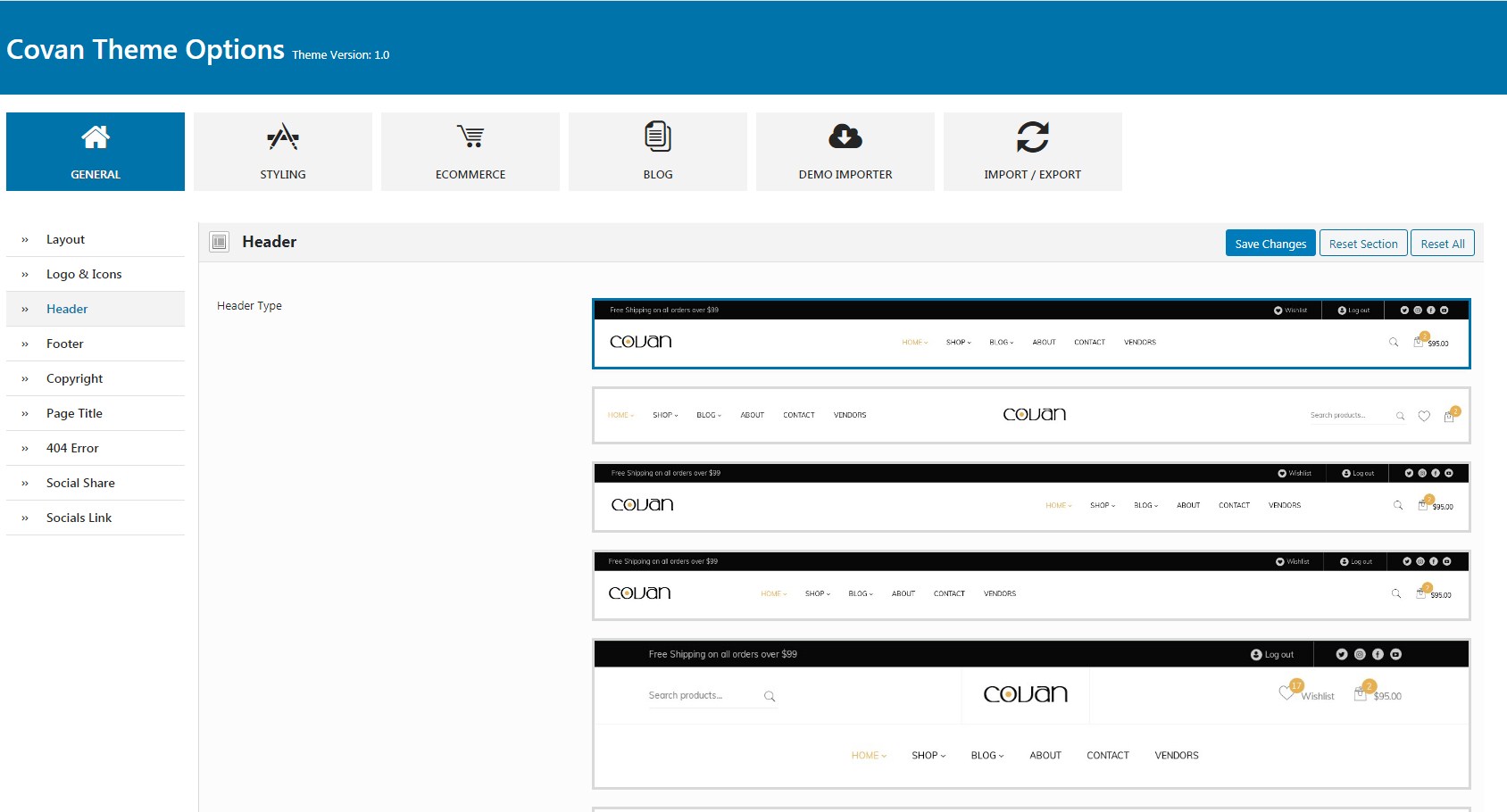Click the Header Type label
Screen dimensions: 1507x812
click(249, 305)
